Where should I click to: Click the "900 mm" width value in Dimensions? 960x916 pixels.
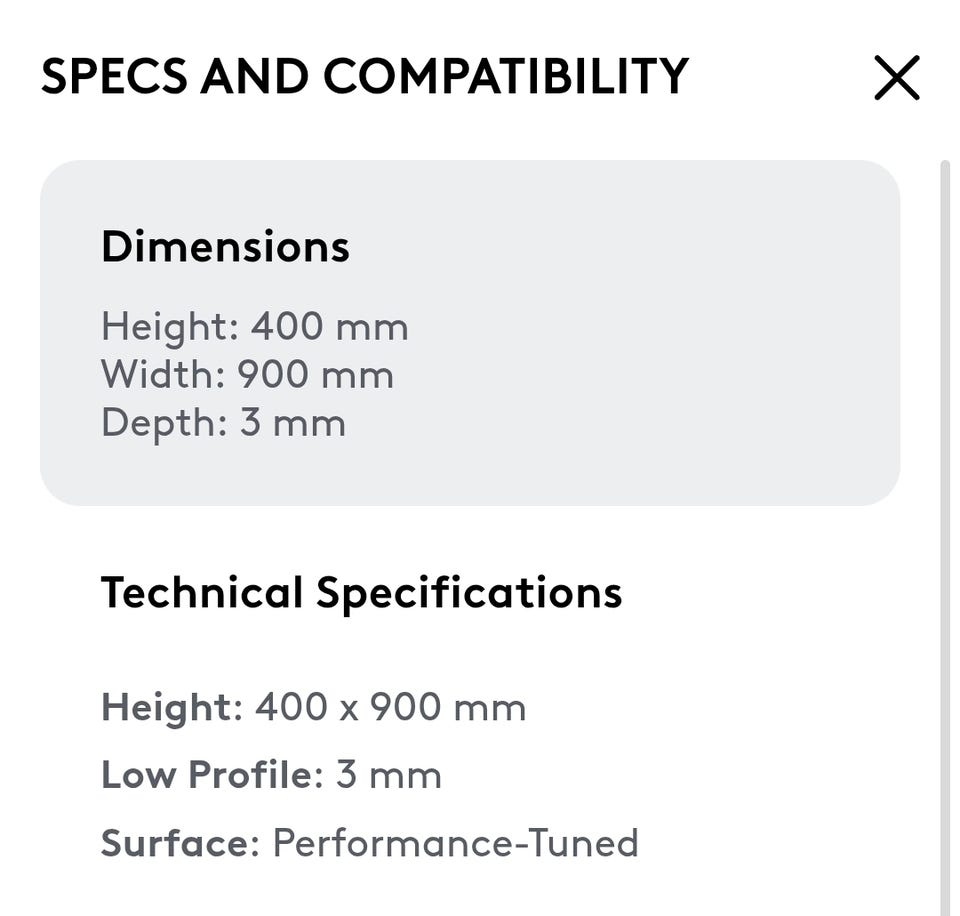pos(315,375)
